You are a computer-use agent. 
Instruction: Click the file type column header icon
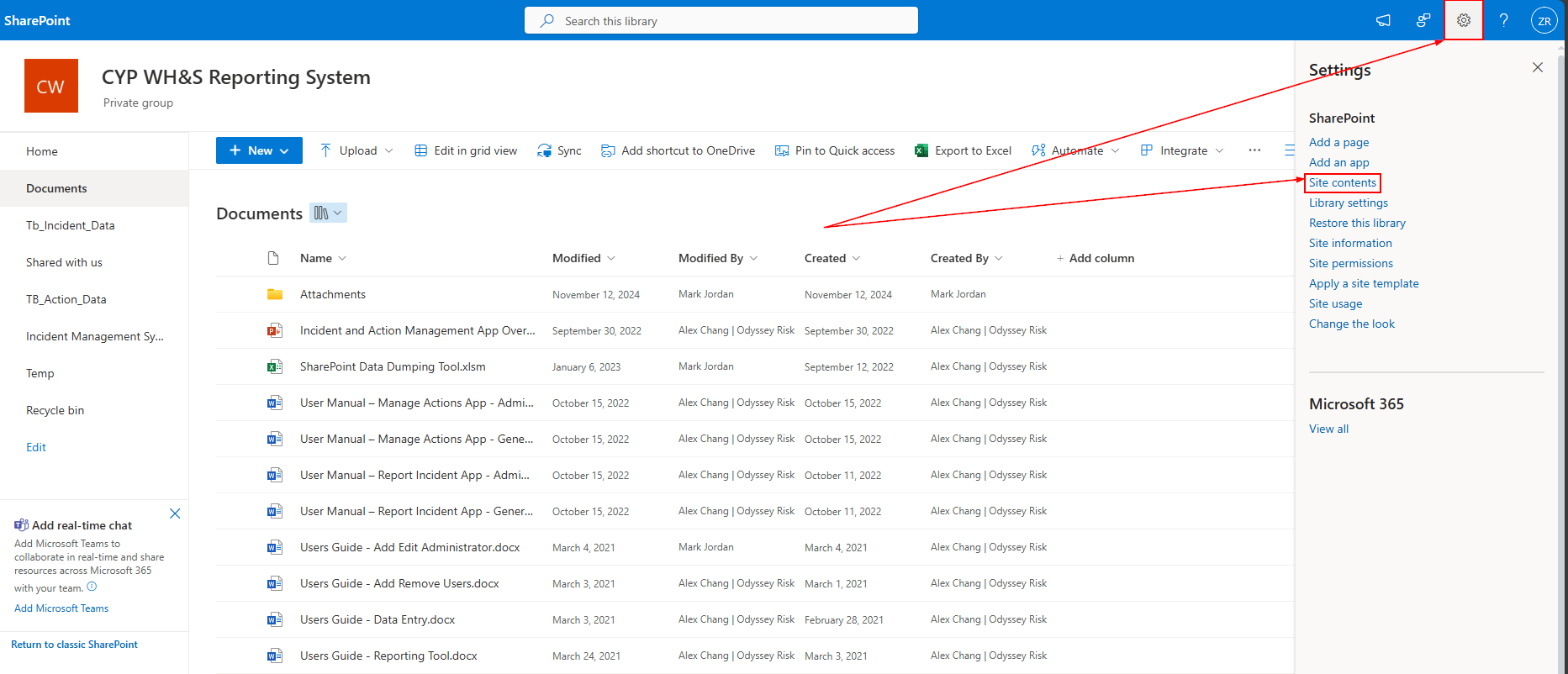(x=273, y=258)
